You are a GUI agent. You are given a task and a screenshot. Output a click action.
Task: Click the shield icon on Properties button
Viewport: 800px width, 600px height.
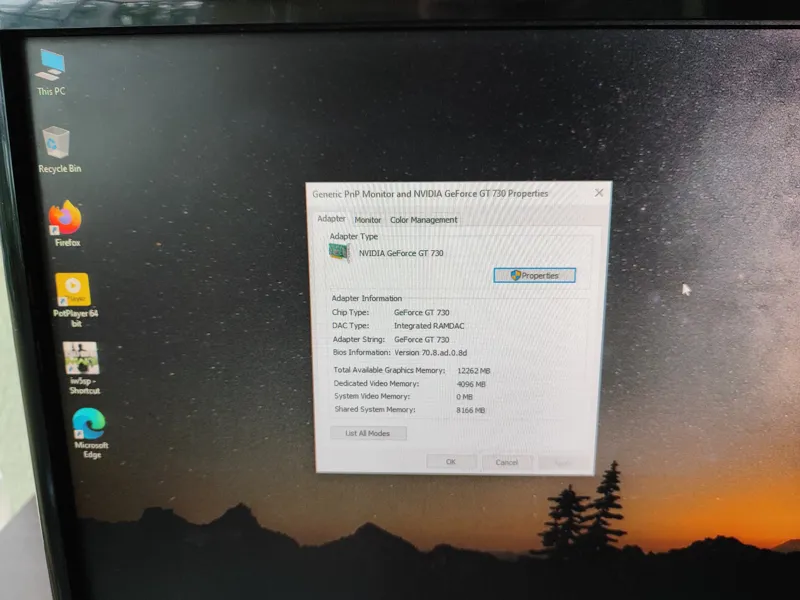coord(515,276)
